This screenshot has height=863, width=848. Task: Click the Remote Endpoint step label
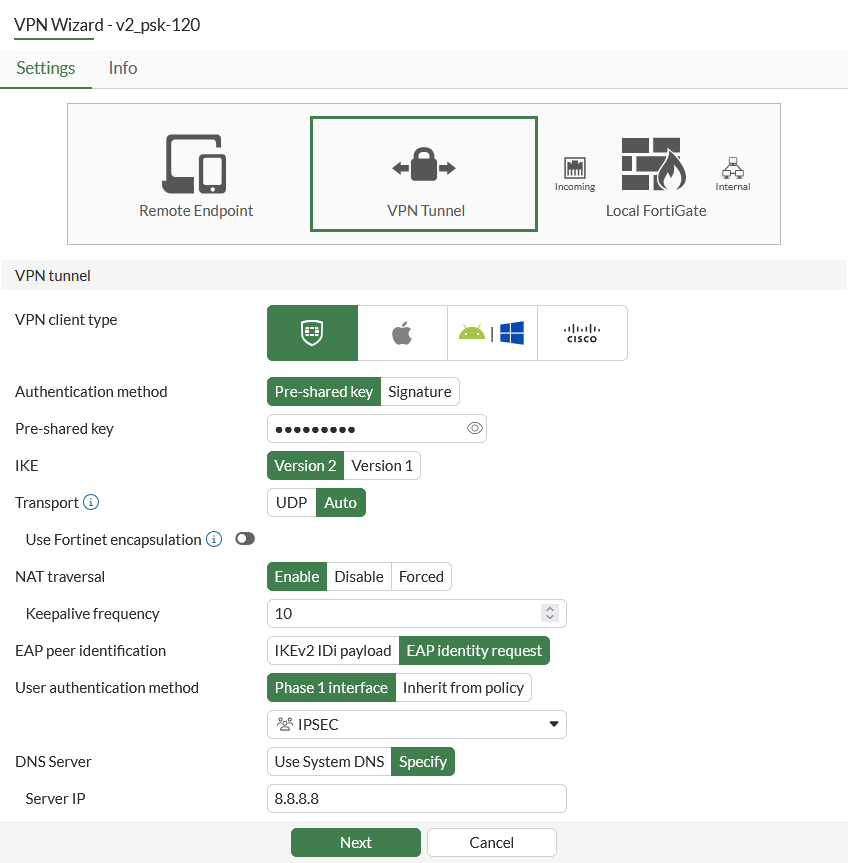pos(196,211)
